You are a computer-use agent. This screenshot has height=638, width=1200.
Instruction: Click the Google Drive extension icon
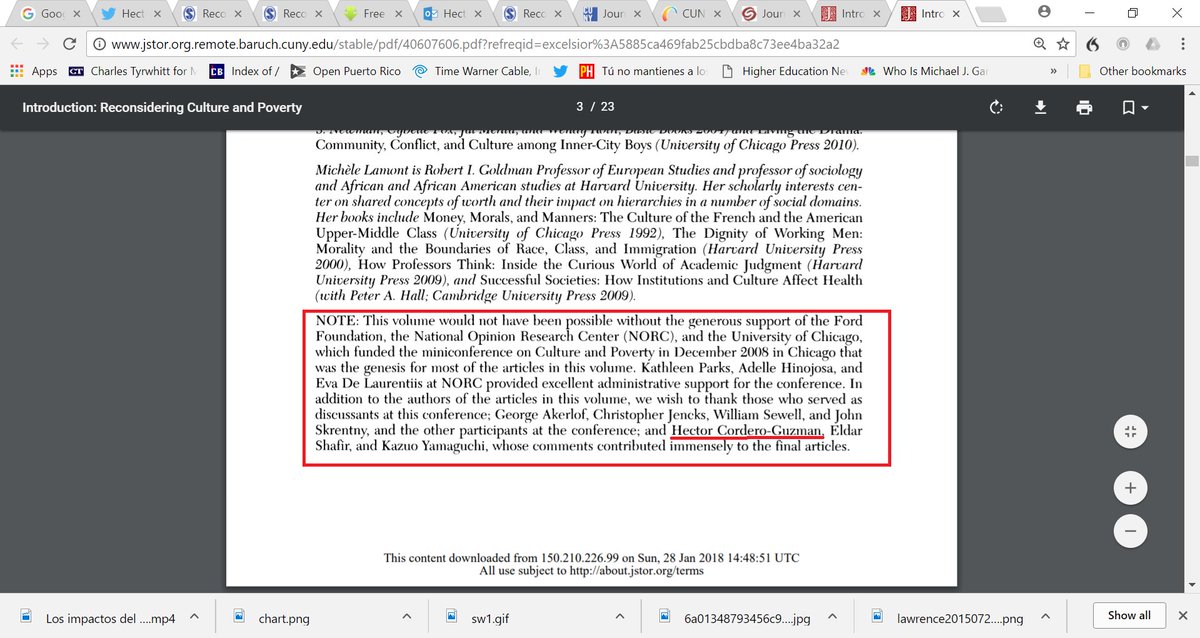pos(1152,44)
